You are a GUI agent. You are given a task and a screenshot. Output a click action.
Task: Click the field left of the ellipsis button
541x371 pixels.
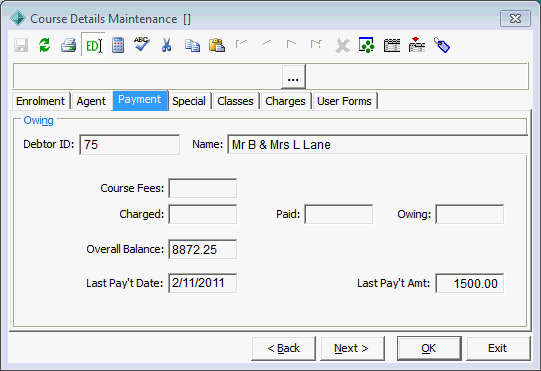[x=148, y=76]
